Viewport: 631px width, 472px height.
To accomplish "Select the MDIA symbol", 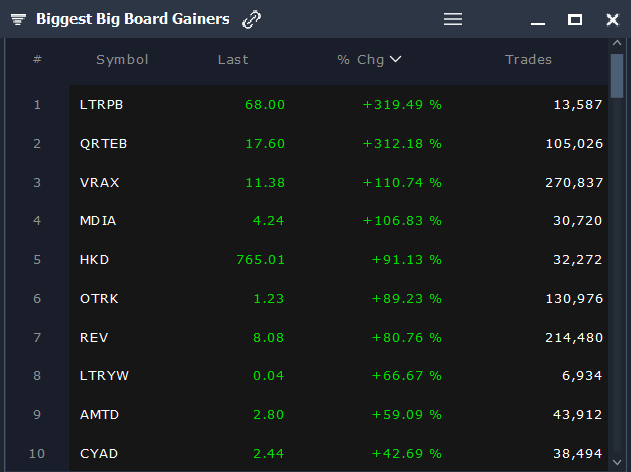I will click(x=98, y=221).
